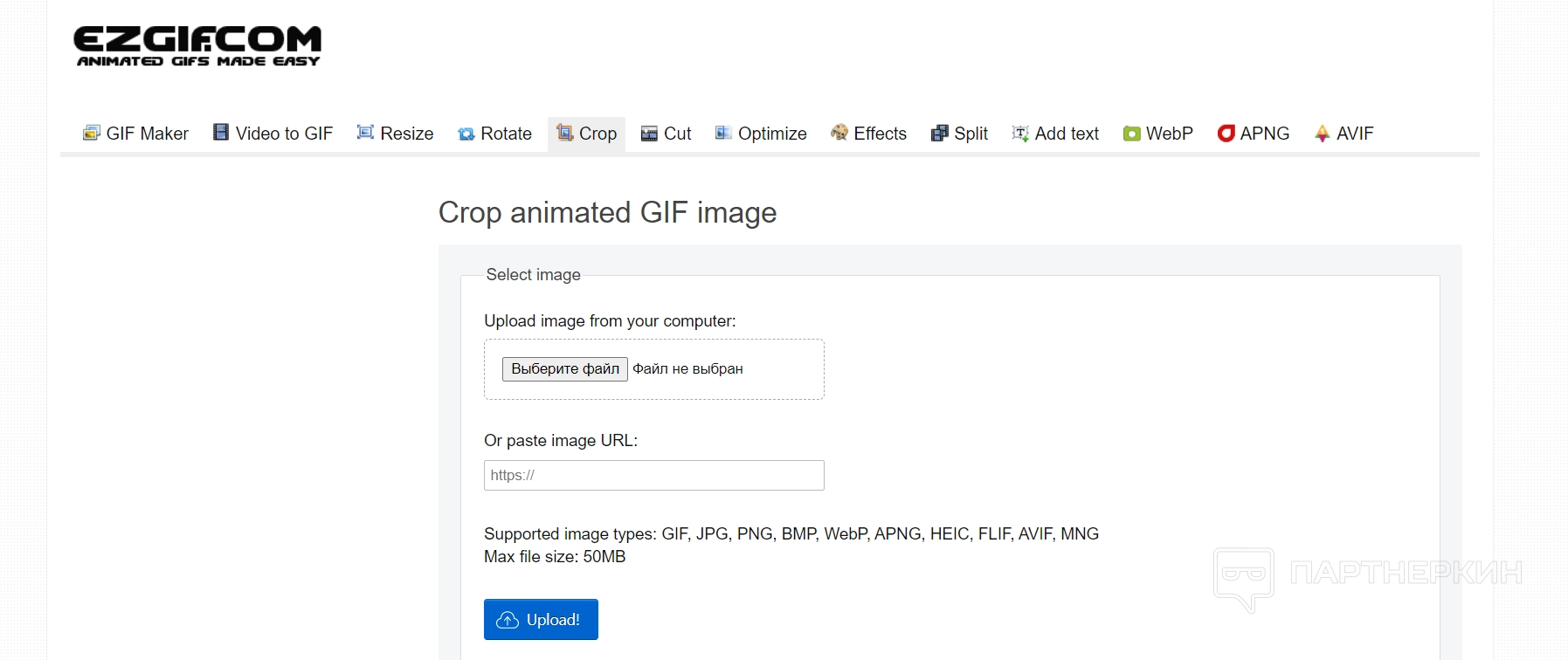The width and height of the screenshot is (1568, 660).
Task: Click the upload cloud icon
Action: pos(508,620)
